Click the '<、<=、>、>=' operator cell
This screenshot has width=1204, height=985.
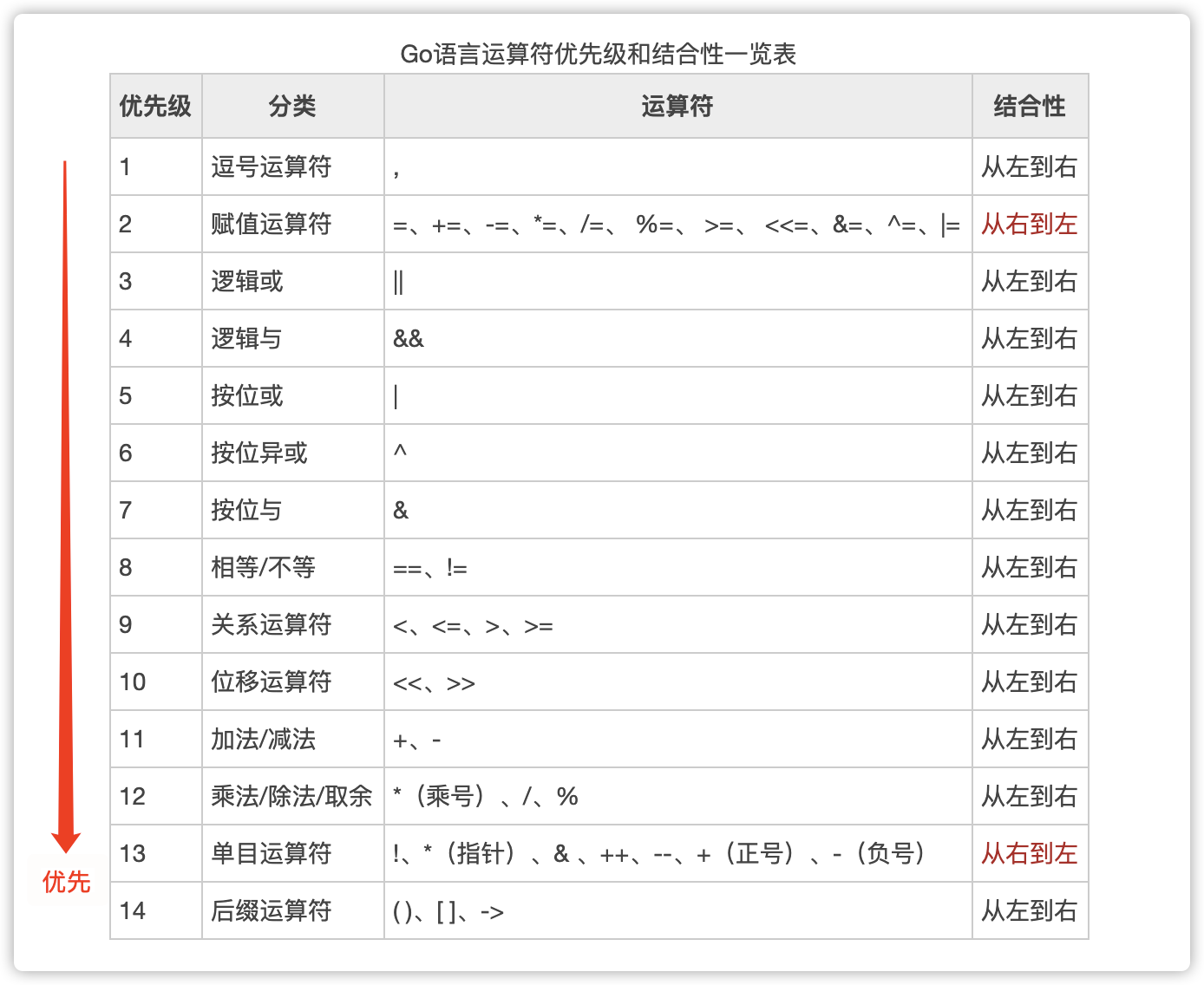coord(677,624)
